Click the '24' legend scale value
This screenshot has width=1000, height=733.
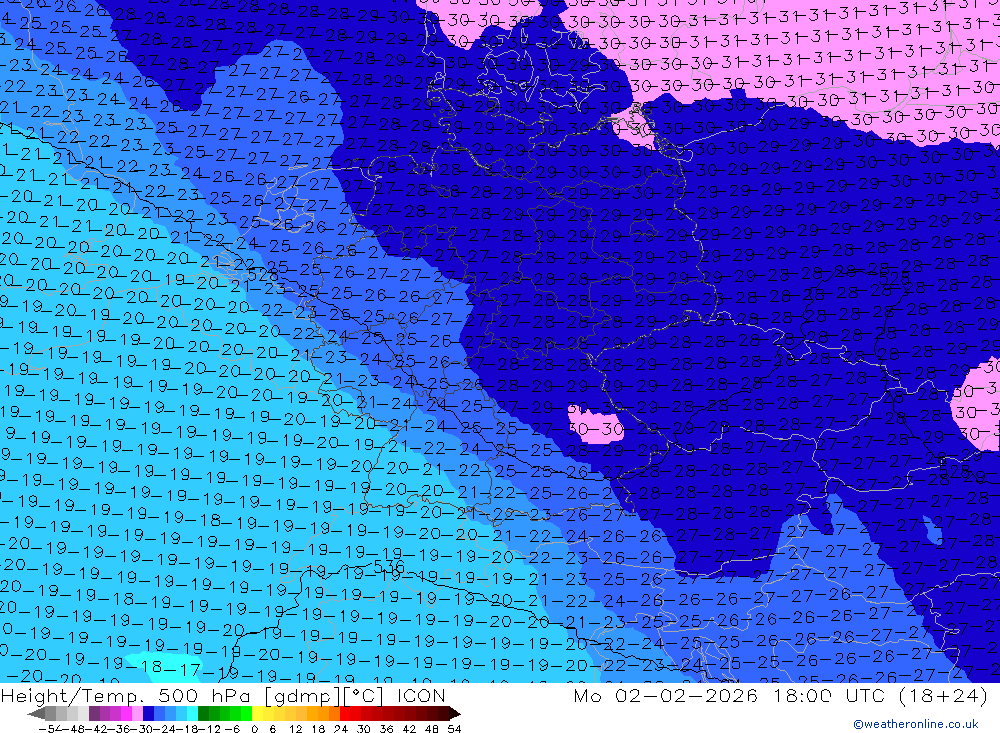click(x=341, y=729)
